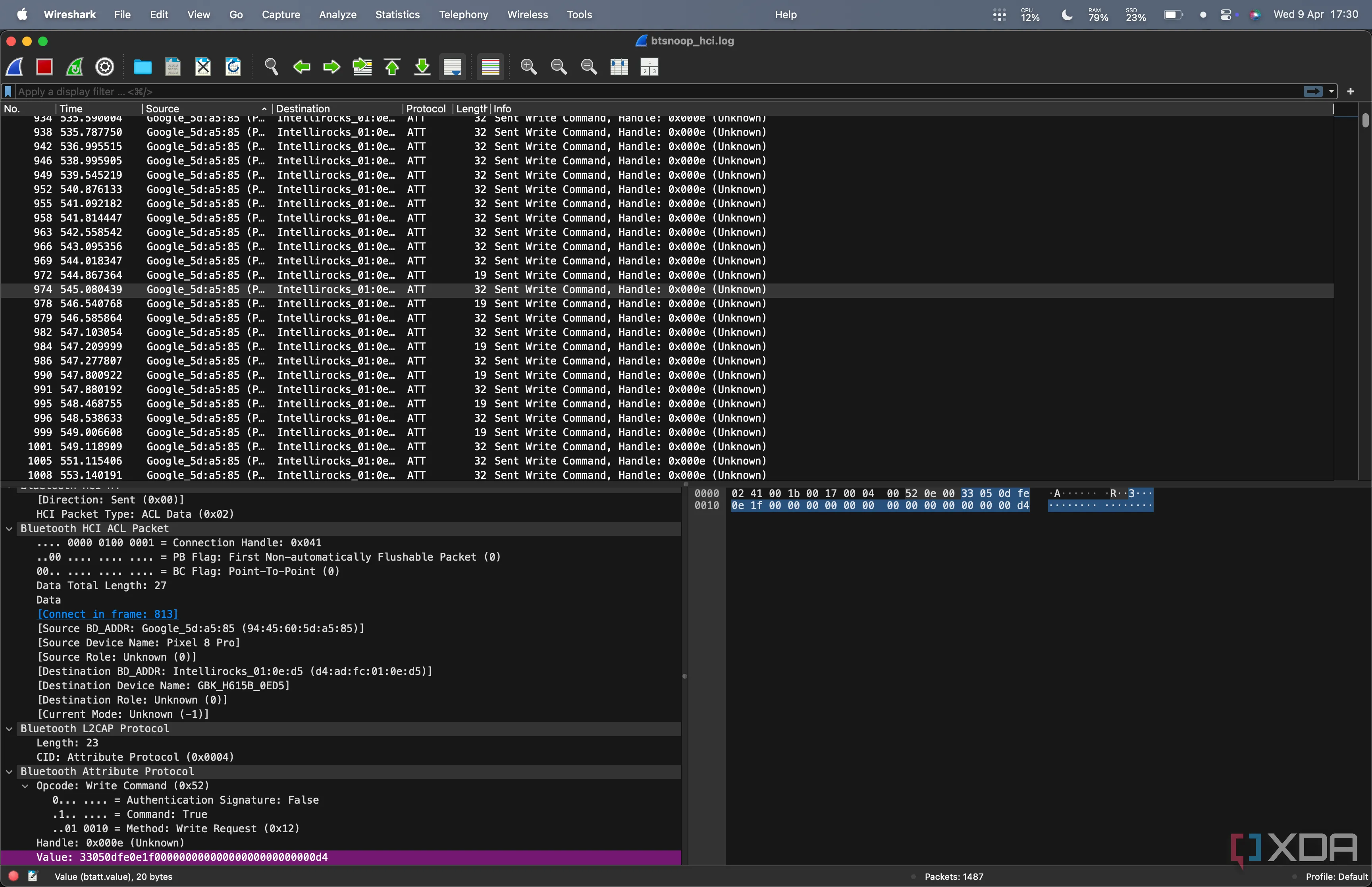Sort packets by Time column header
This screenshot has height=887, width=1372.
point(99,109)
